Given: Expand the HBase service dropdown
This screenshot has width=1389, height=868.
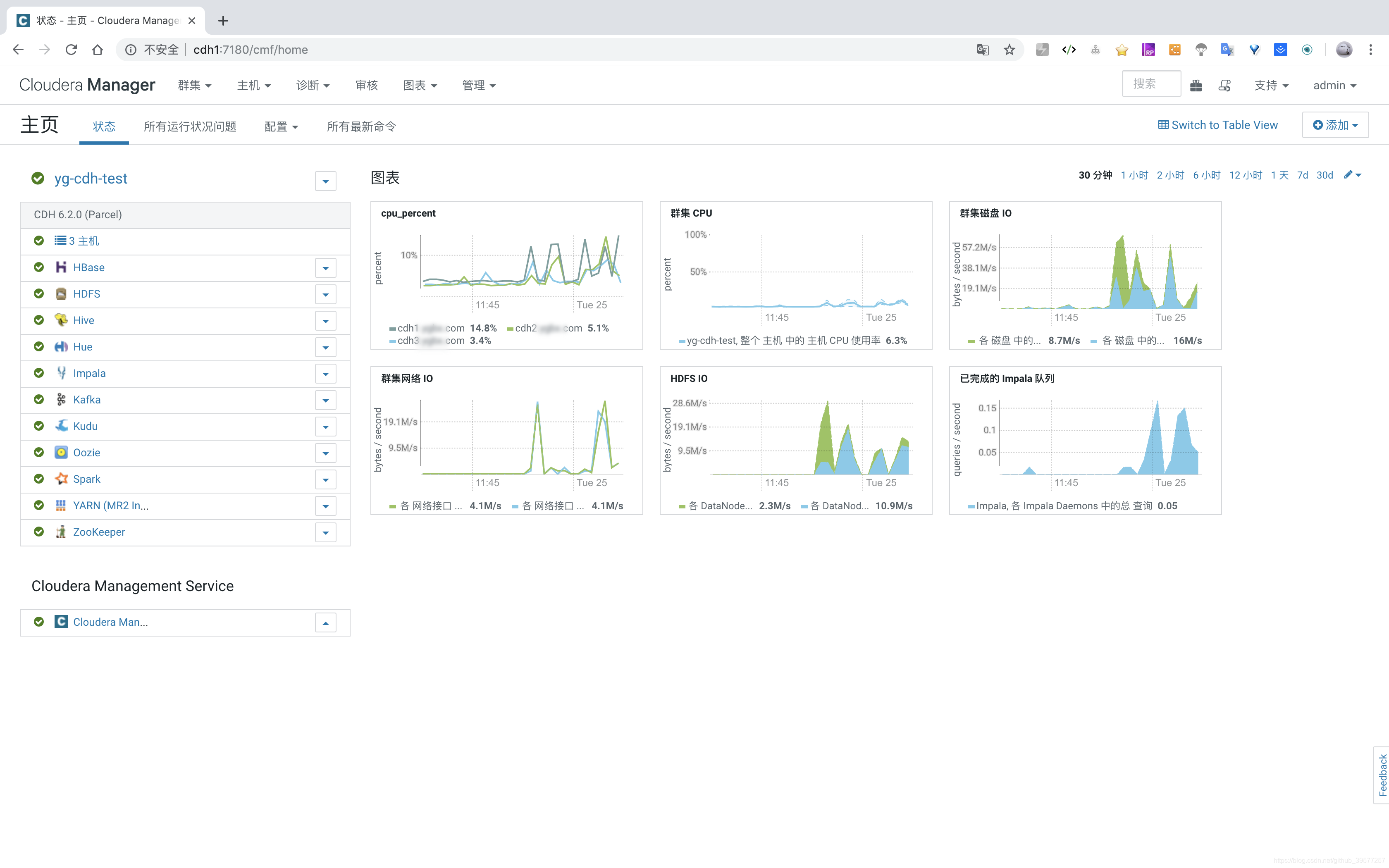Looking at the screenshot, I should pyautogui.click(x=326, y=267).
